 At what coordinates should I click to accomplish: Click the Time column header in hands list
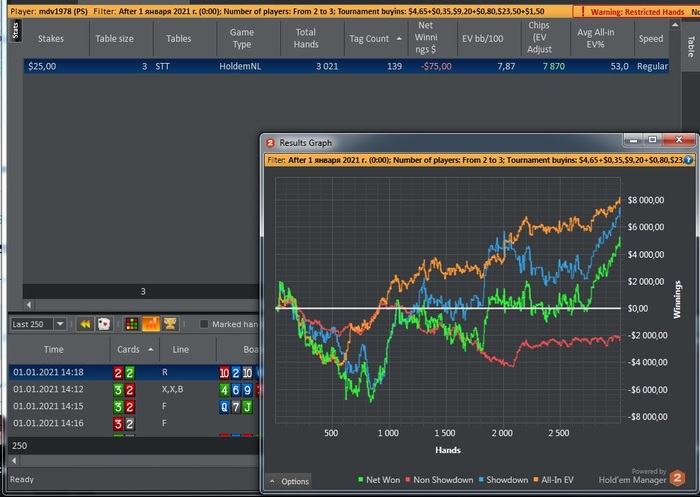point(54,350)
